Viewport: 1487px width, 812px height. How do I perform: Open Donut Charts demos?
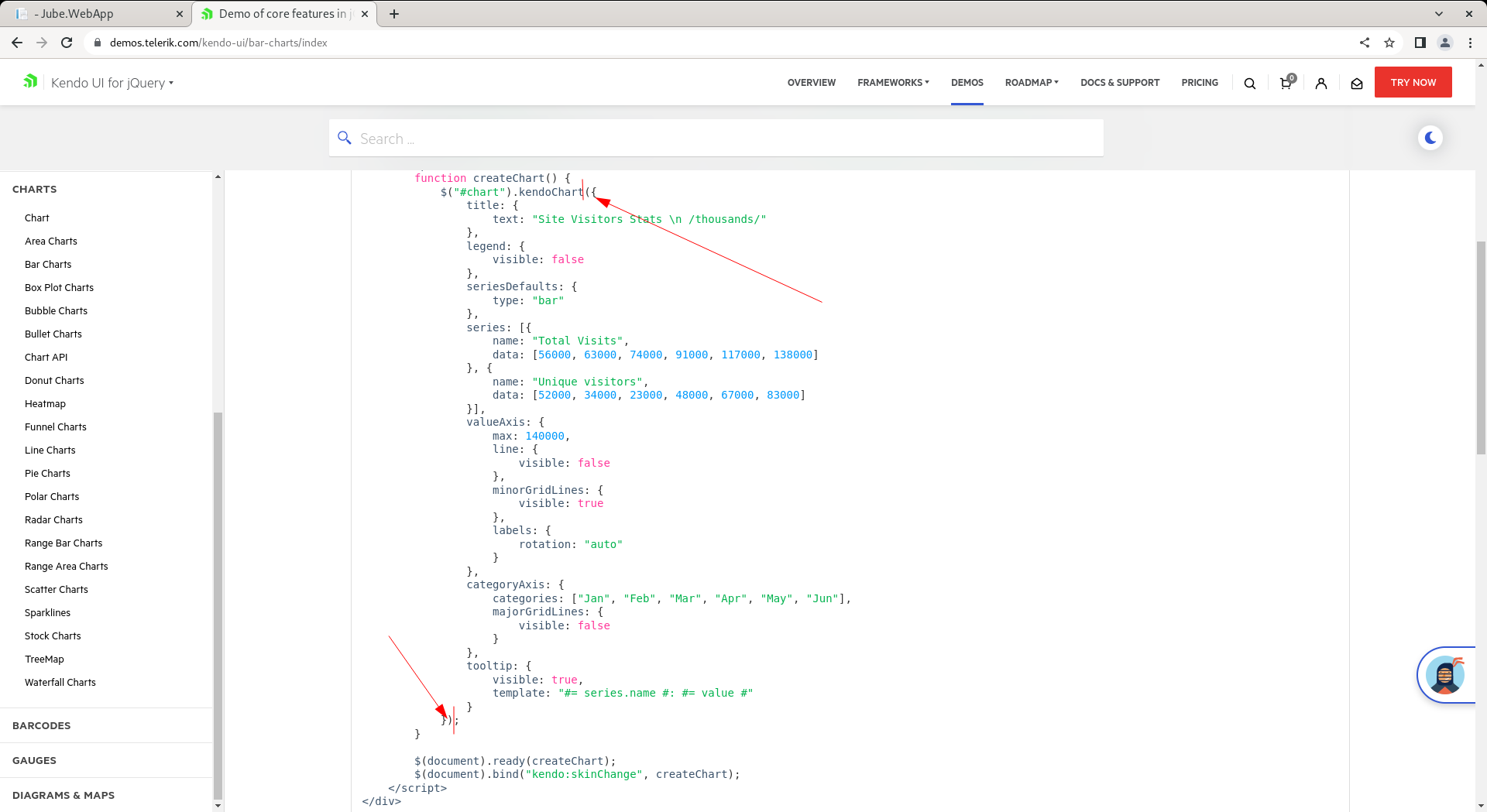click(x=54, y=380)
